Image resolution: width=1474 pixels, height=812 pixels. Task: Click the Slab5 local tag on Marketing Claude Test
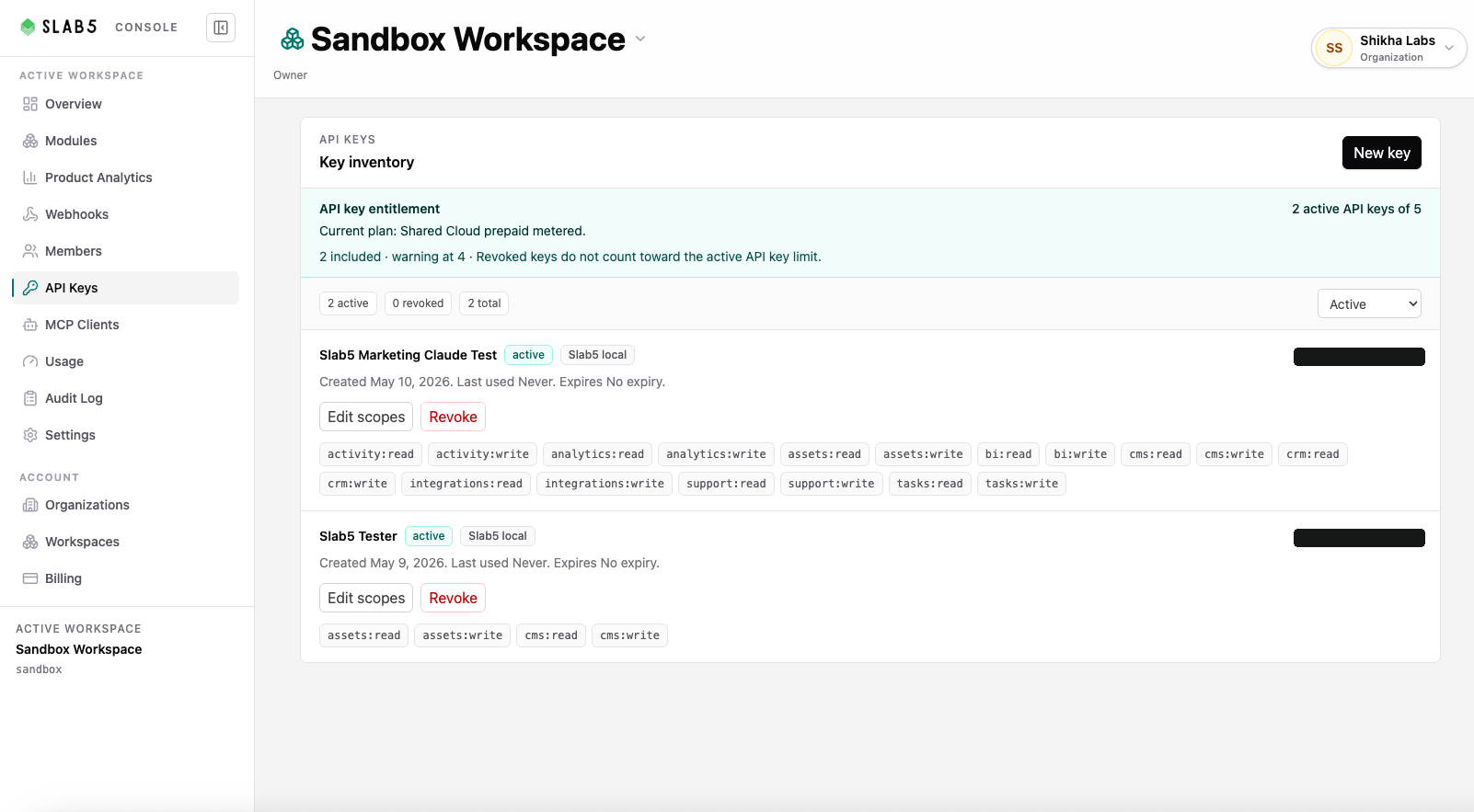[x=597, y=355]
